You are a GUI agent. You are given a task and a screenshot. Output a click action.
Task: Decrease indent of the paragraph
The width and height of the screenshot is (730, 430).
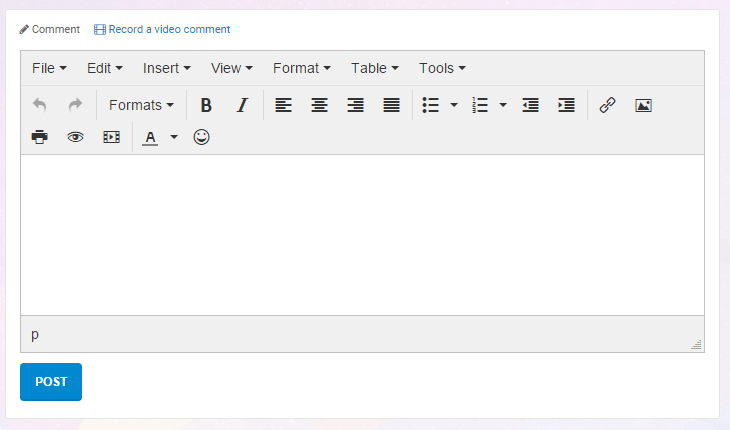[530, 105]
